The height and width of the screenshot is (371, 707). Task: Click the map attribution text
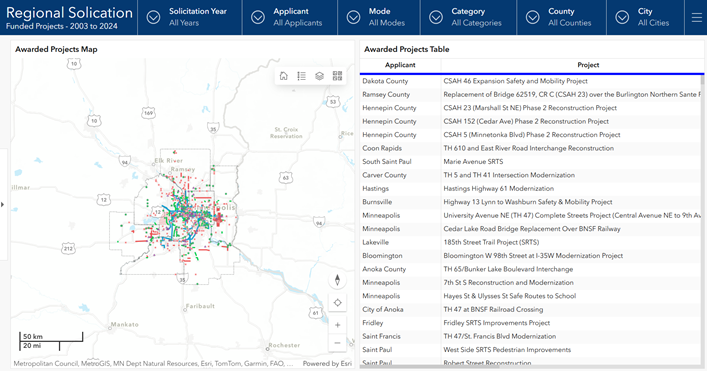point(153,363)
